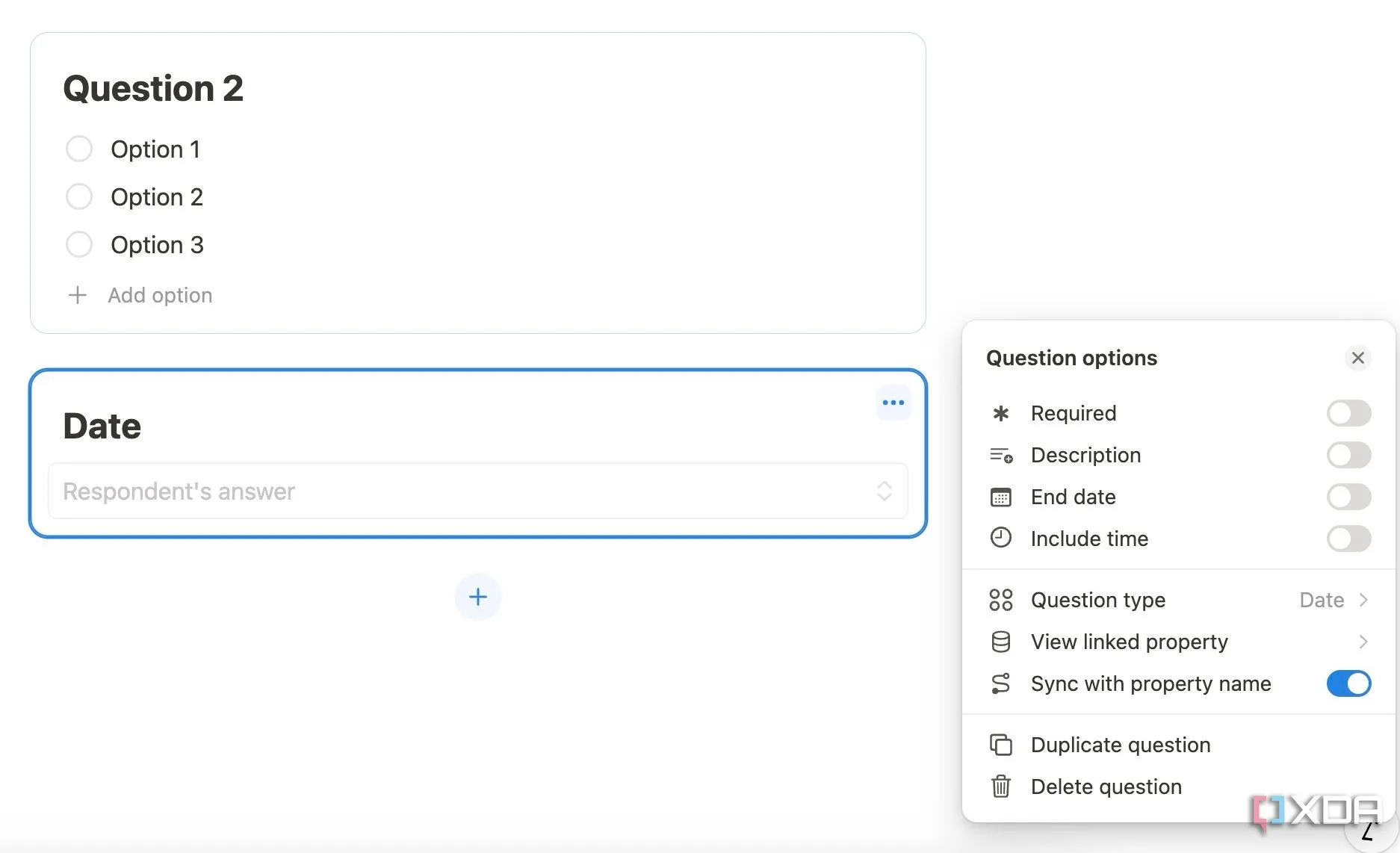Screen dimensions: 1400x853
Task: Open the date picker up-down arrows
Action: (885, 491)
